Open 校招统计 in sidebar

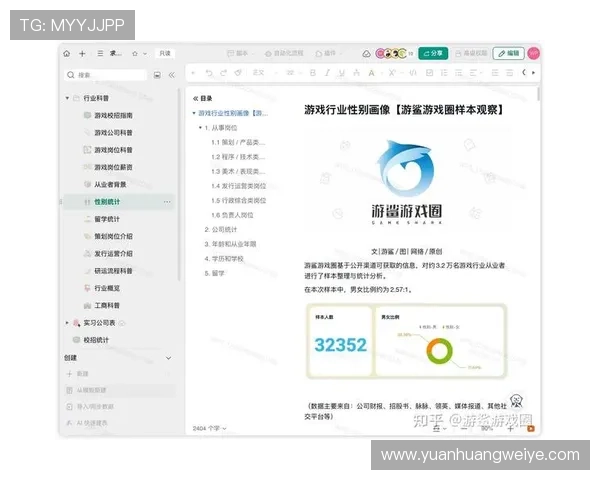coord(96,340)
